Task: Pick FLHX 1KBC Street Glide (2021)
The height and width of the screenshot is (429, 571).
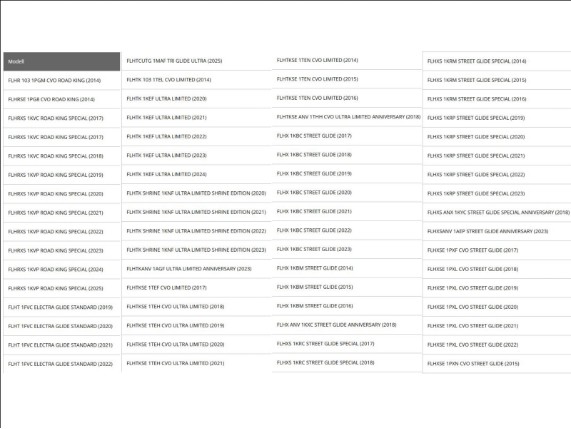Action: pos(314,212)
